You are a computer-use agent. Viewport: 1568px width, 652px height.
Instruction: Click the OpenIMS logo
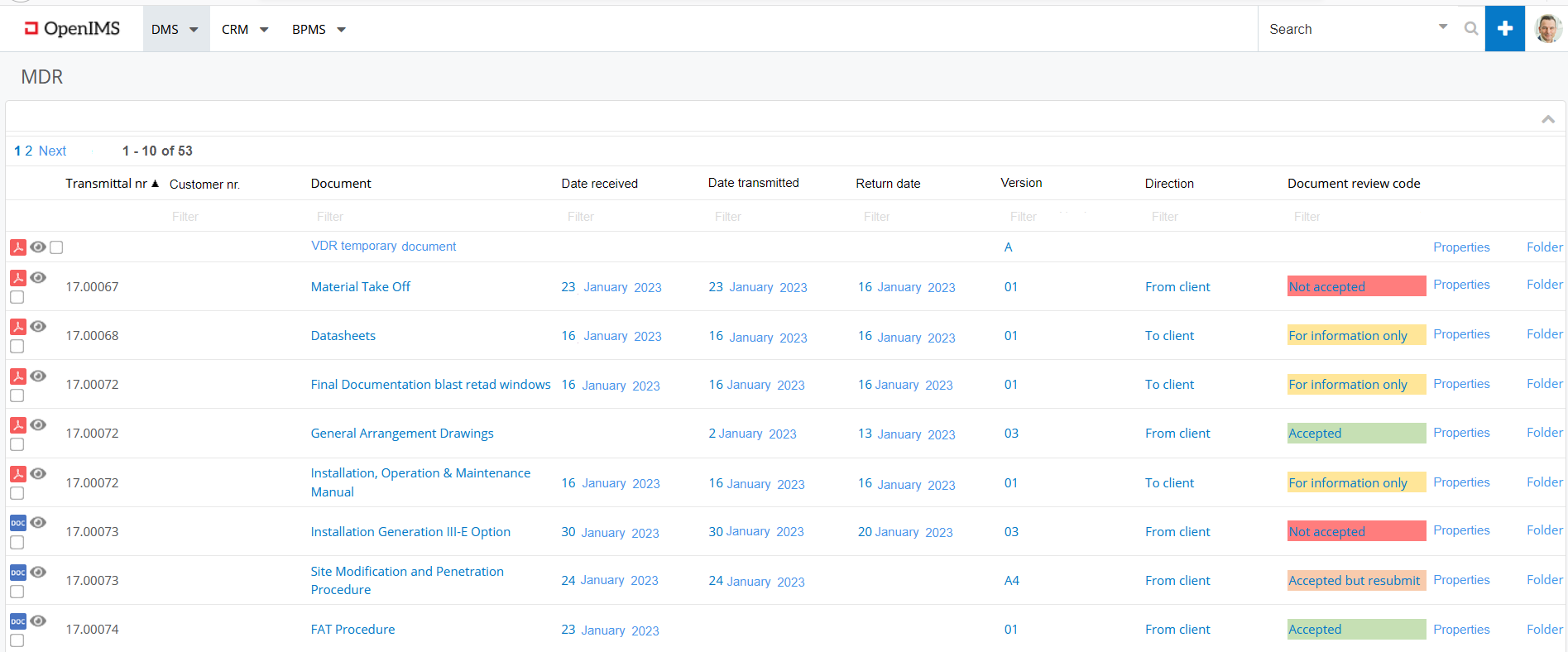click(x=73, y=29)
